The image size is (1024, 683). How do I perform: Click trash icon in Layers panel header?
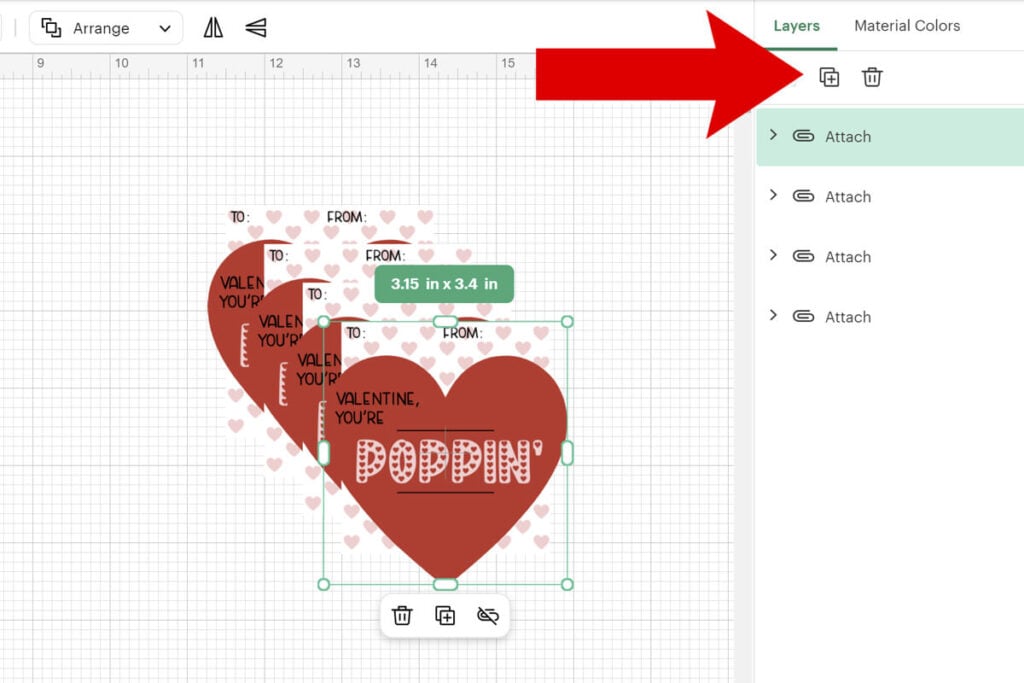(x=872, y=77)
